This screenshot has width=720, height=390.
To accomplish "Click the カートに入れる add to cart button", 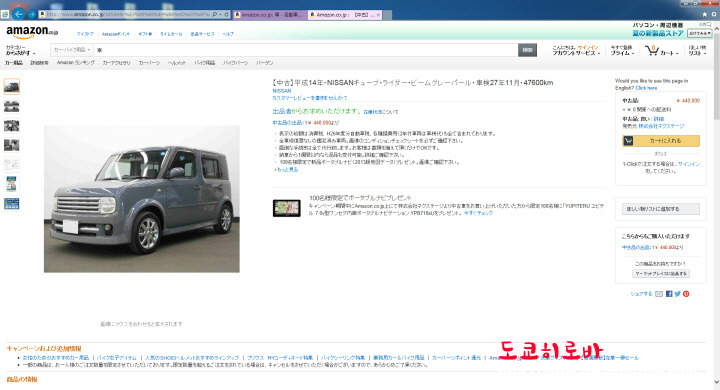I will pyautogui.click(x=661, y=141).
